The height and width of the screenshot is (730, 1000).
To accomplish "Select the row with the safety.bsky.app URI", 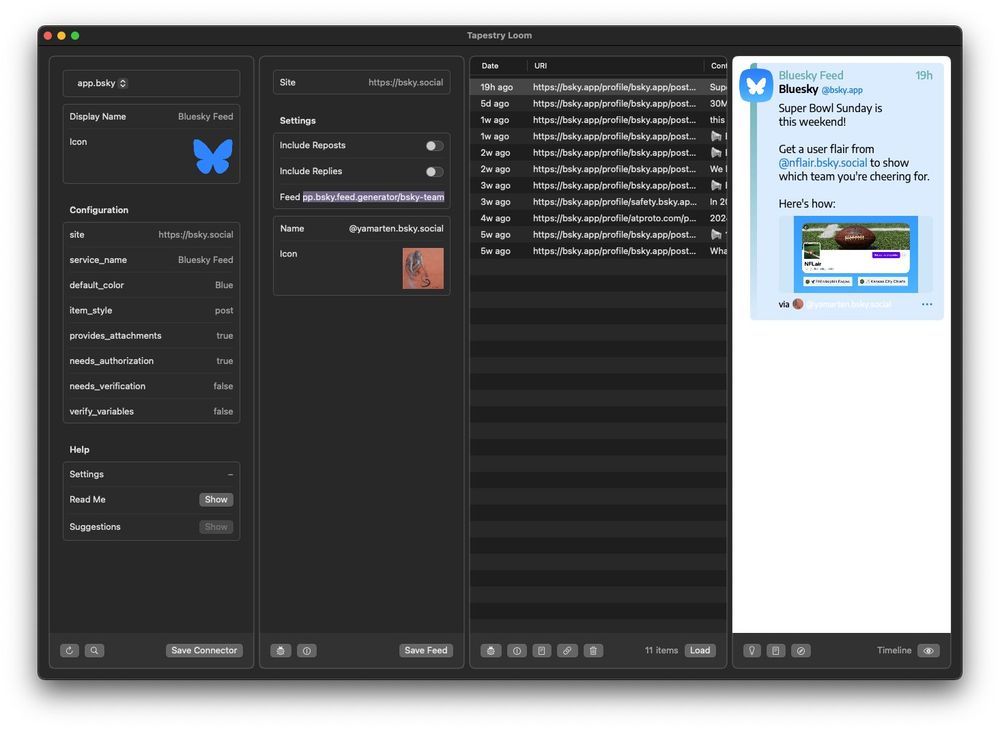I will [598, 201].
